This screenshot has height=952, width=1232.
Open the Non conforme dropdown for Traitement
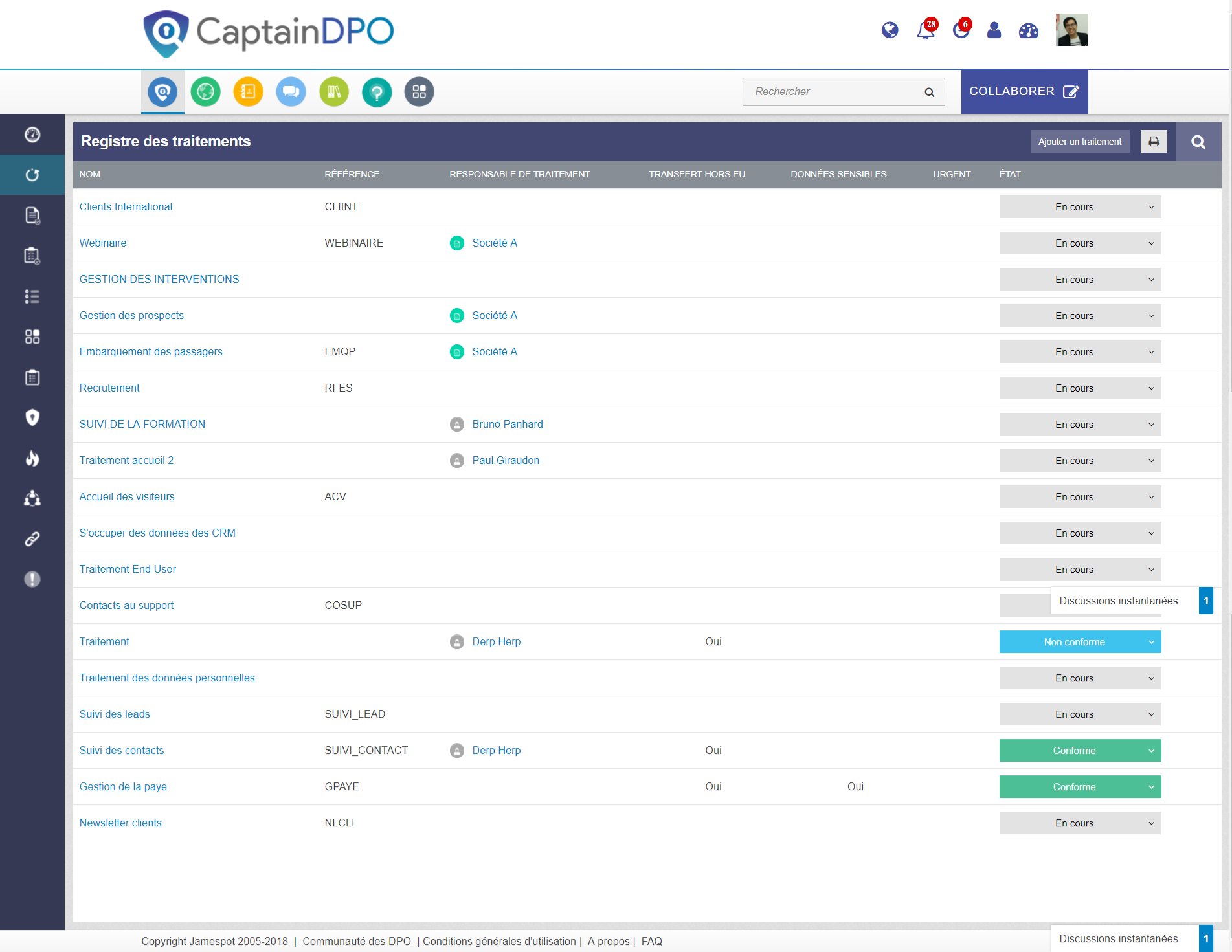(x=1080, y=642)
